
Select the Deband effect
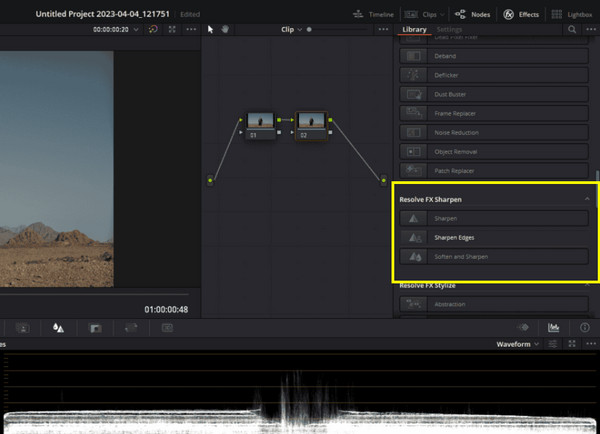[494, 56]
